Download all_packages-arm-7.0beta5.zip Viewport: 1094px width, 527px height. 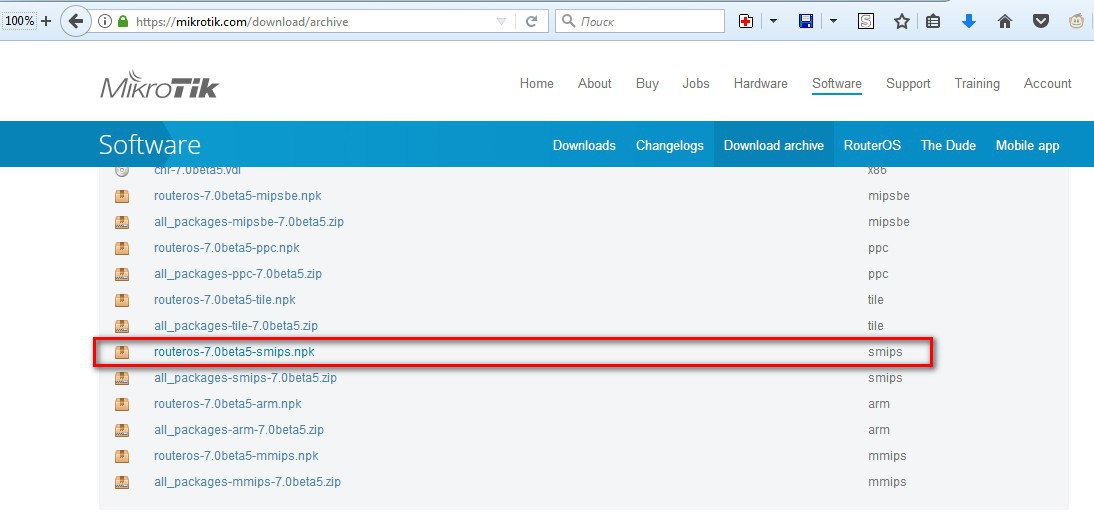[x=239, y=429]
